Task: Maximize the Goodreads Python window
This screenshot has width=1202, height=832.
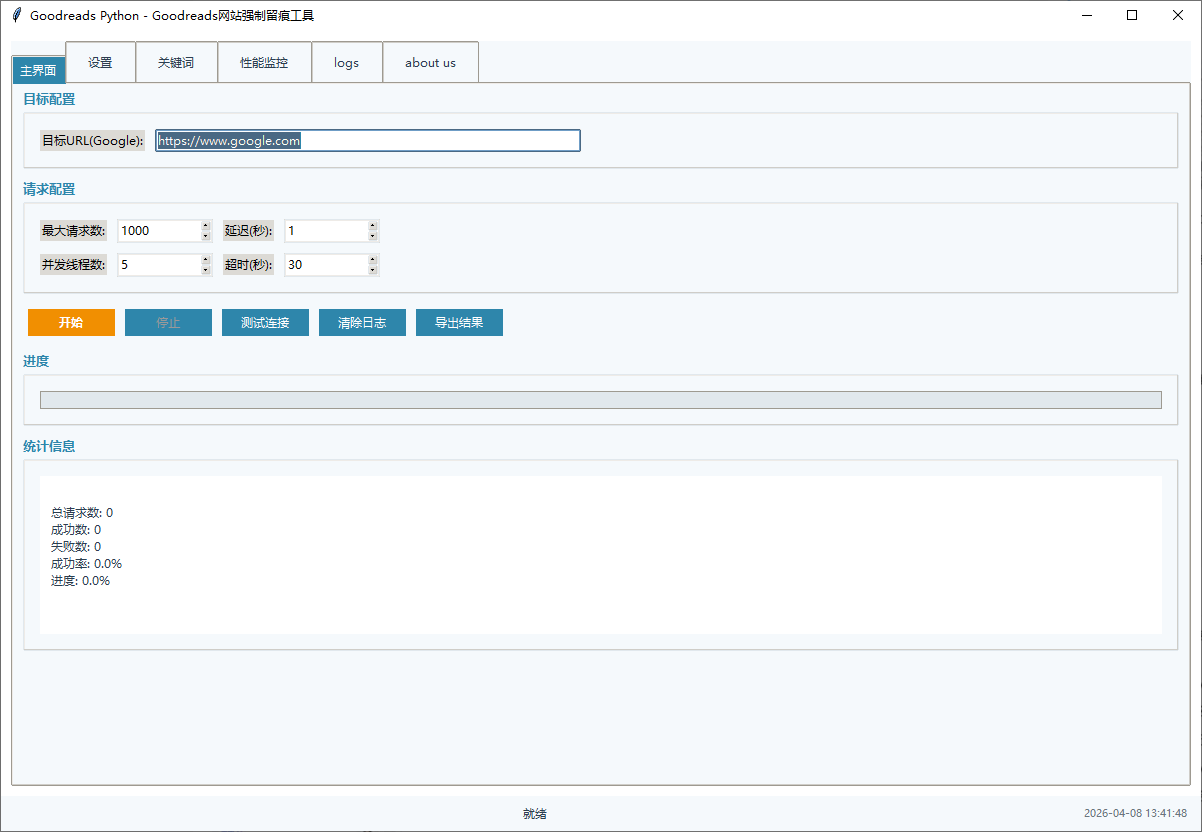Action: tap(1132, 15)
